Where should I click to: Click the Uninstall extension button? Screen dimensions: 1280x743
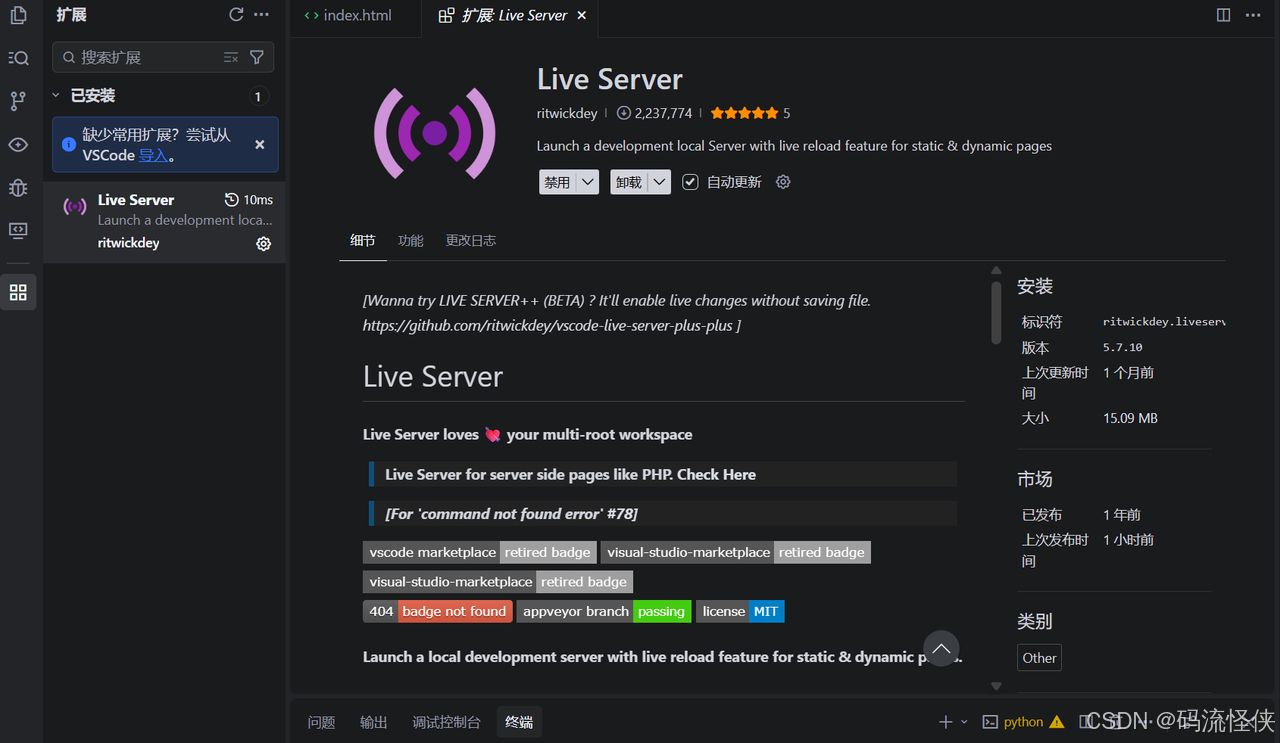pyautogui.click(x=630, y=182)
